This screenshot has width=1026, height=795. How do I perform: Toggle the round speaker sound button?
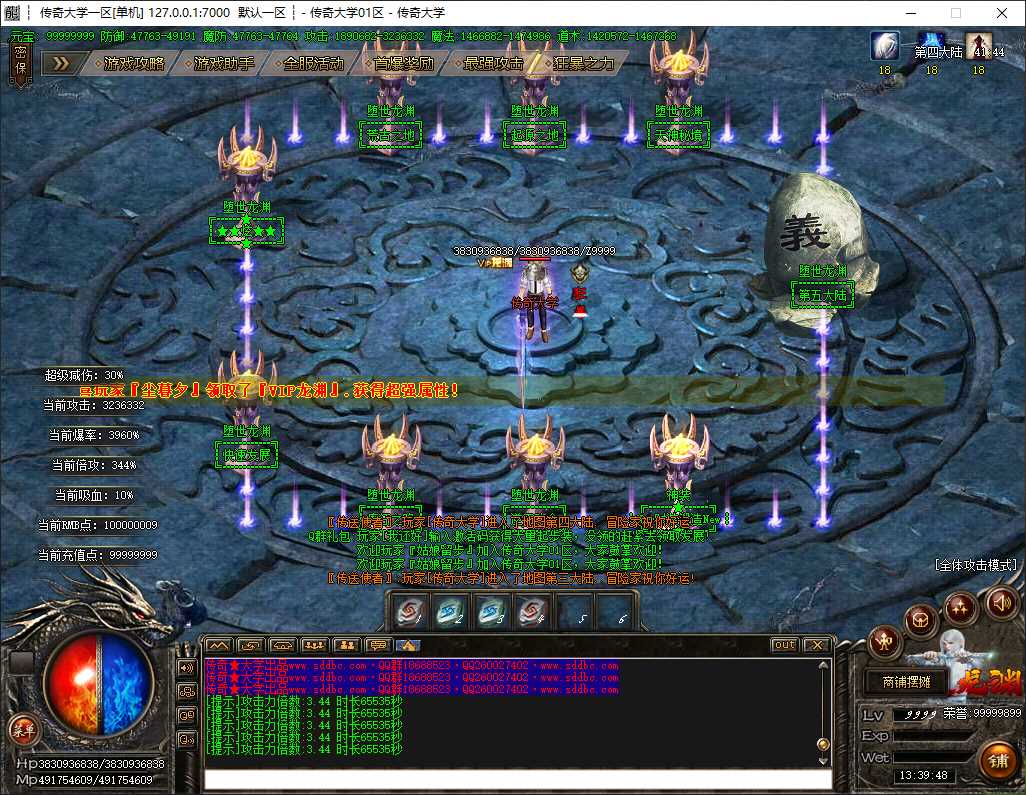click(1002, 602)
